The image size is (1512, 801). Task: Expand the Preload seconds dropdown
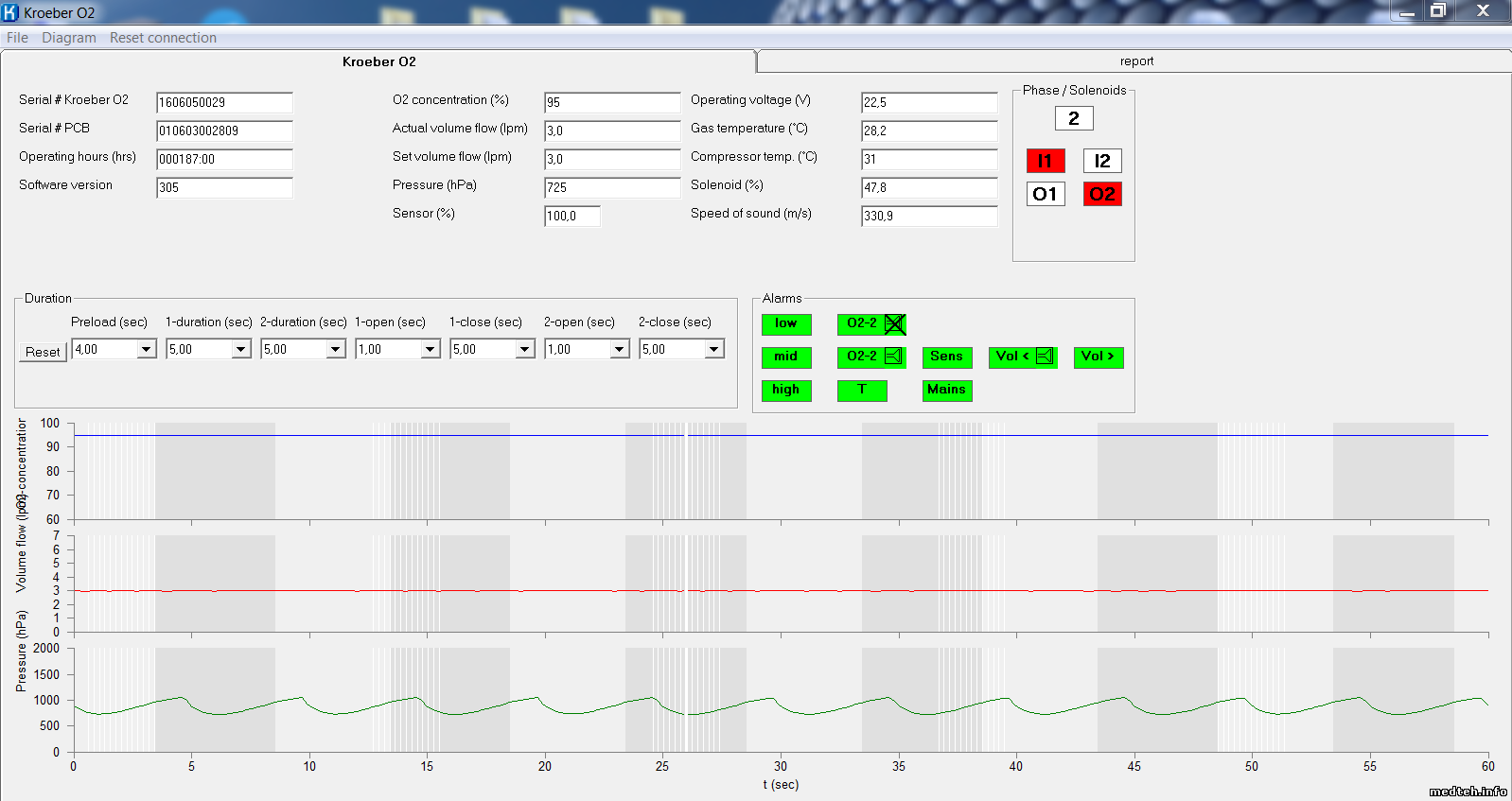point(147,350)
